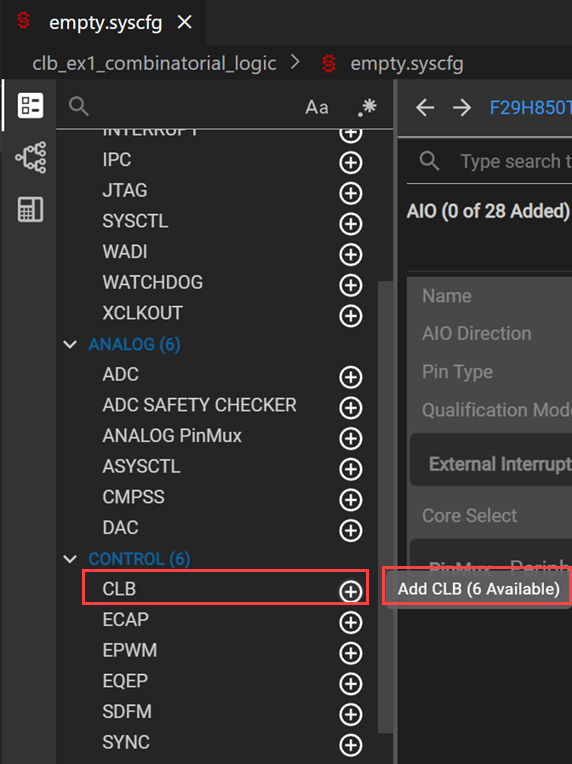
Task: Add XCLKOUT with the plus icon
Action: point(350,316)
